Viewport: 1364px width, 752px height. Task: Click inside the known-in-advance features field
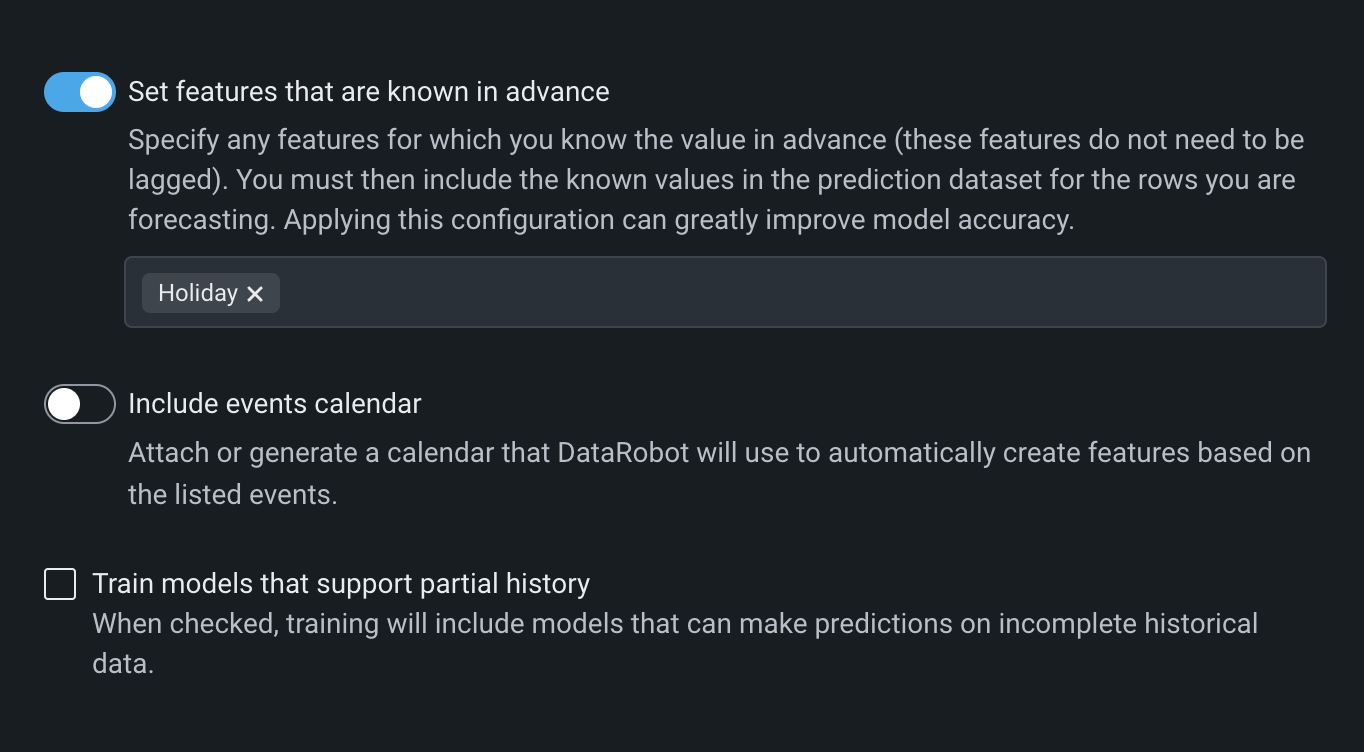click(x=800, y=292)
